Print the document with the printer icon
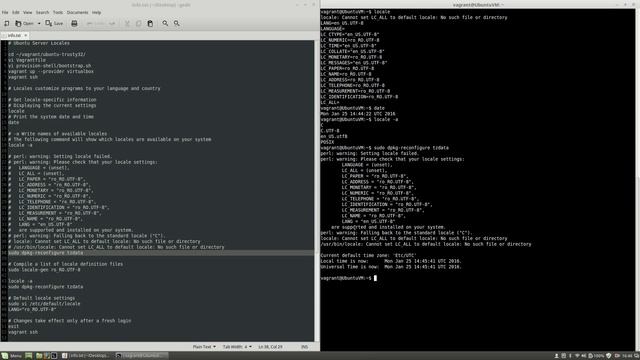640x360 pixels. point(74,23)
